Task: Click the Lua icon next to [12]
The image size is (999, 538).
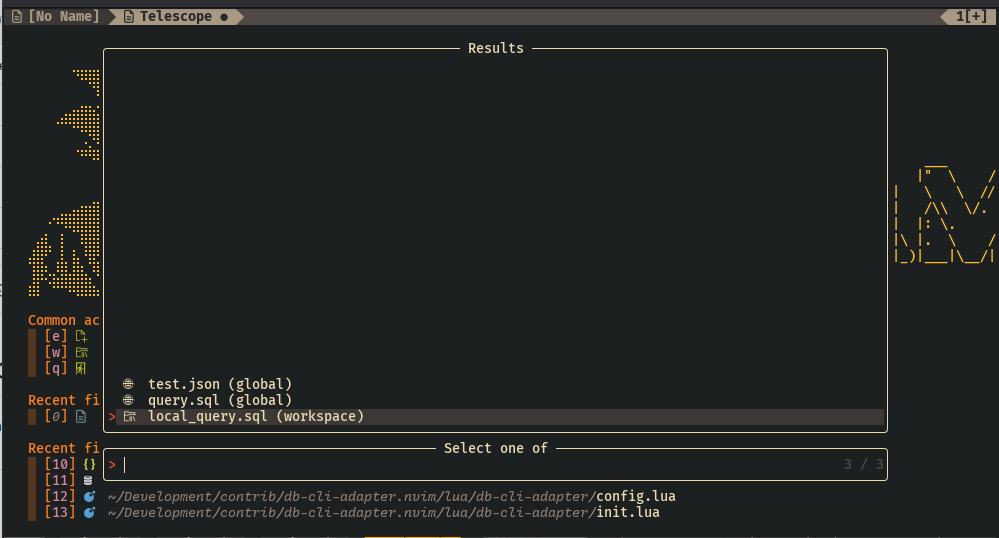Action: [89, 496]
